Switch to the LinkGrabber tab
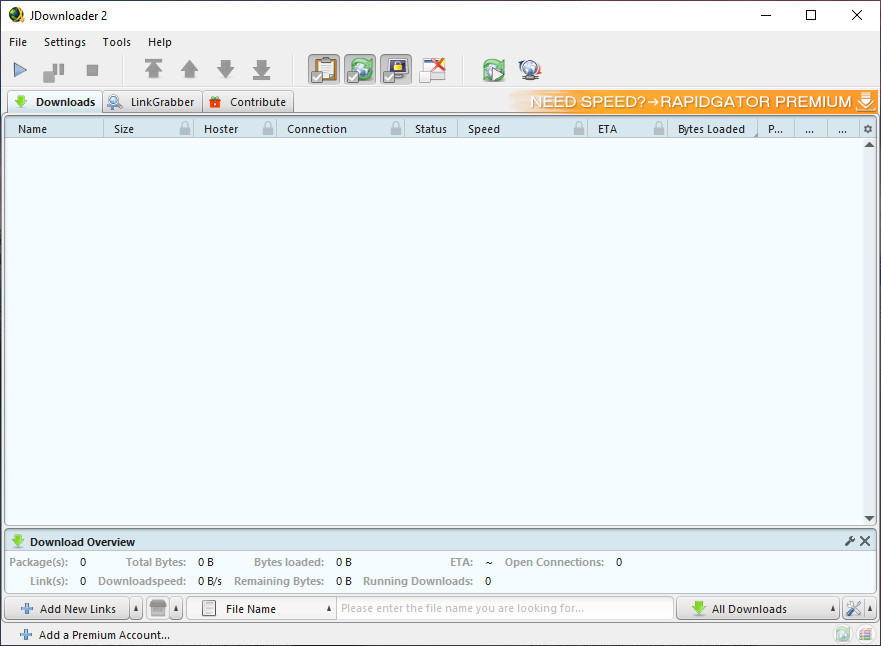881x646 pixels. (x=151, y=101)
